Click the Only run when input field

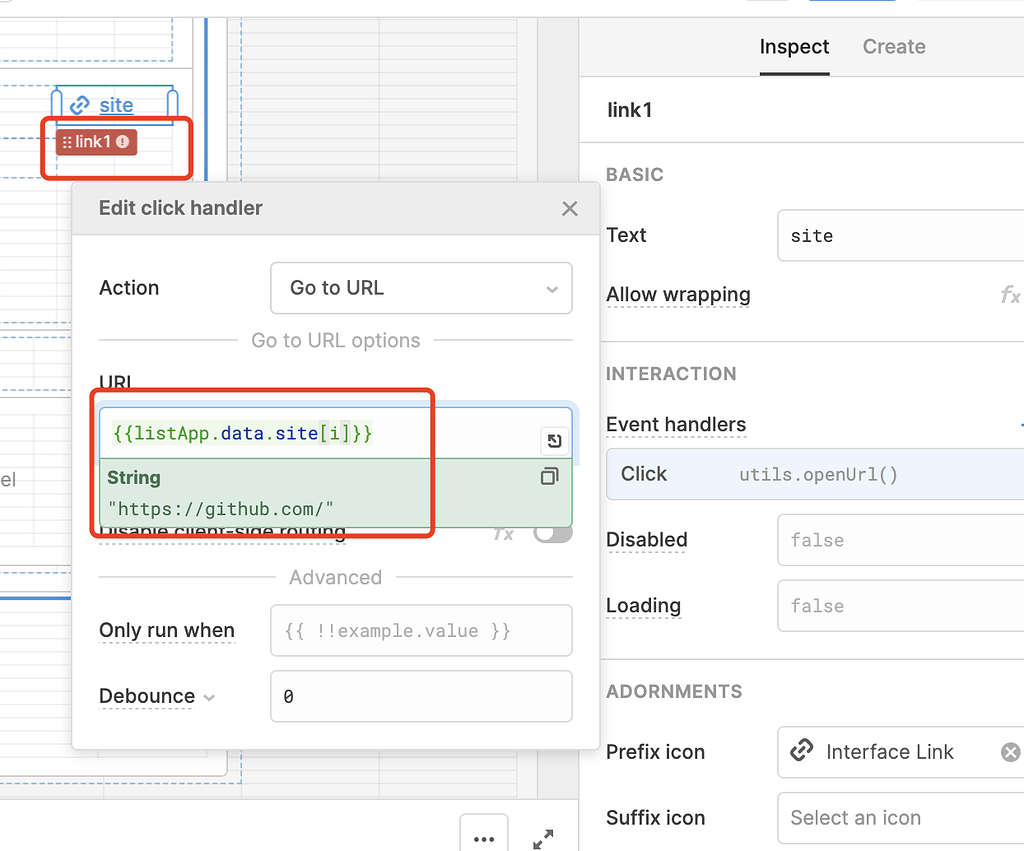pyautogui.click(x=421, y=630)
